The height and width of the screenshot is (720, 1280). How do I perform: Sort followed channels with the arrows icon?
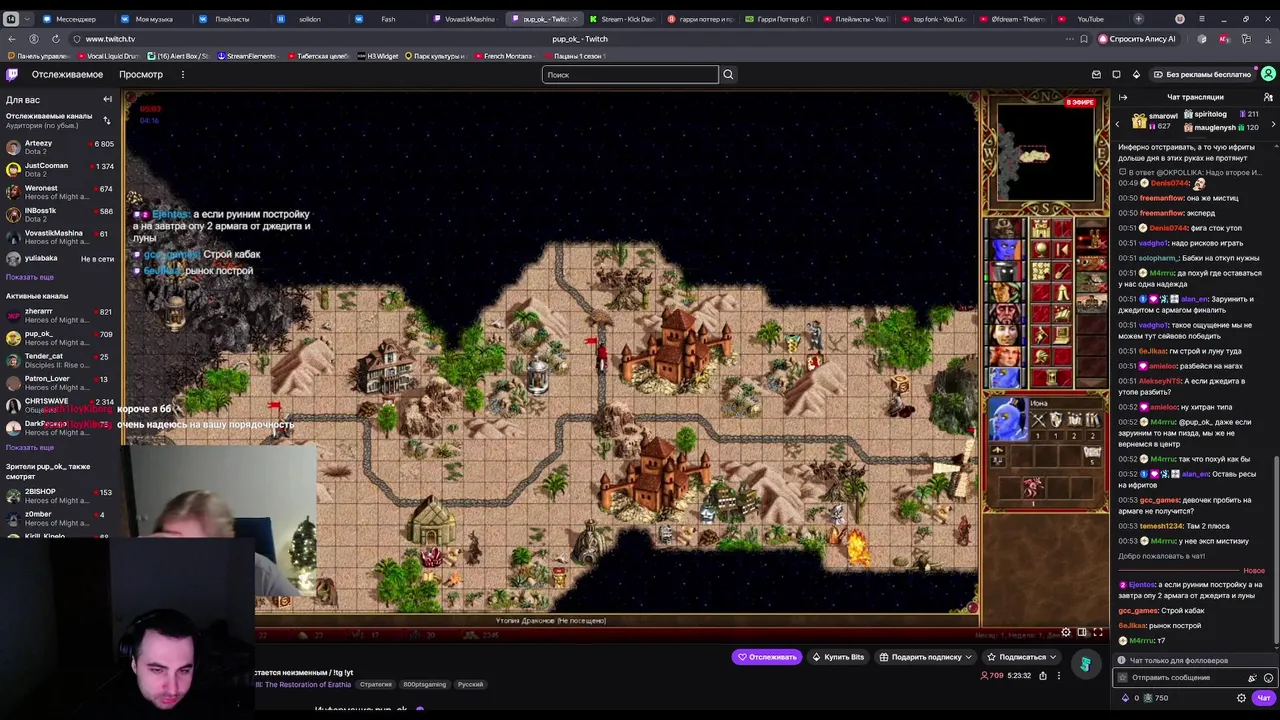click(x=107, y=120)
